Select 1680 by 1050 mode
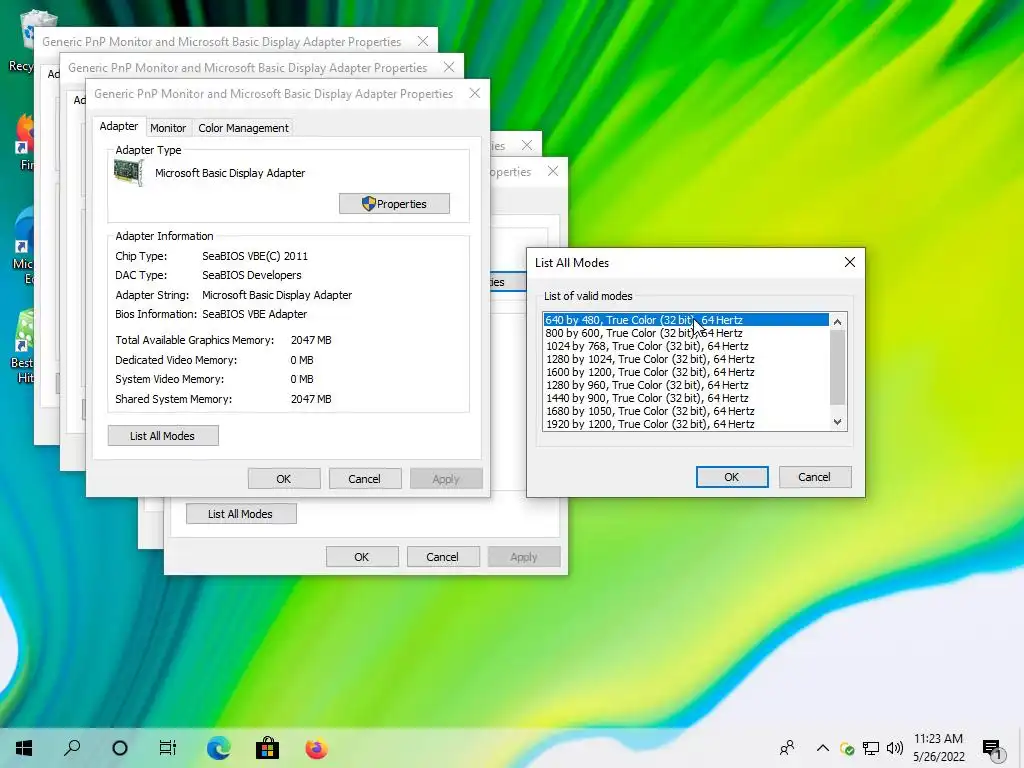 click(686, 411)
